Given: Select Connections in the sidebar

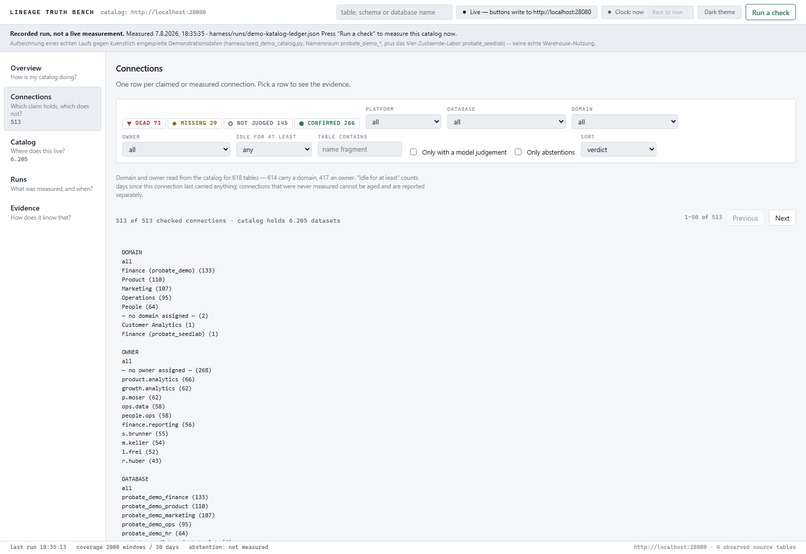Looking at the screenshot, I should coord(52,108).
